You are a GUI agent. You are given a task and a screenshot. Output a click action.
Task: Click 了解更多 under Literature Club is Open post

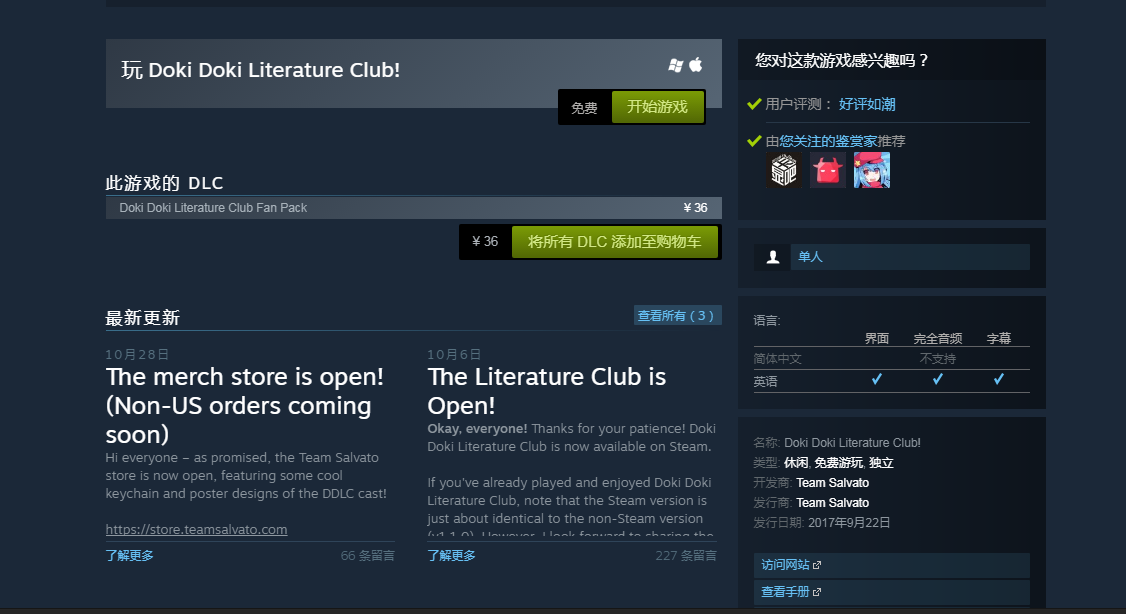tap(451, 555)
